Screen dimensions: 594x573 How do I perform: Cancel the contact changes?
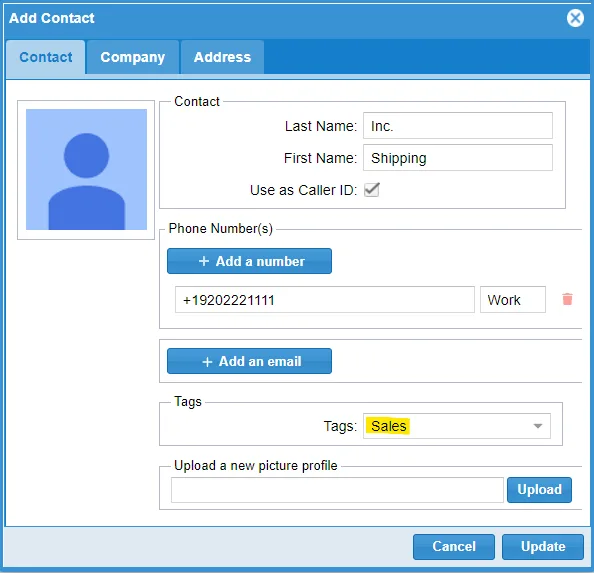pos(453,546)
